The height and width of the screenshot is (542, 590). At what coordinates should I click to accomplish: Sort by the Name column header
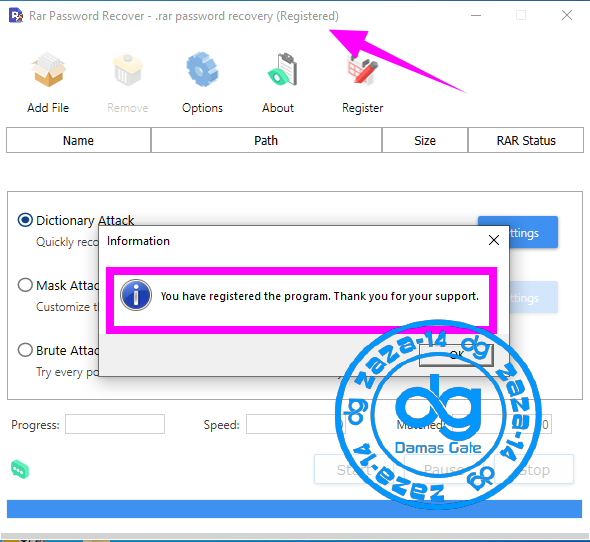click(x=78, y=140)
